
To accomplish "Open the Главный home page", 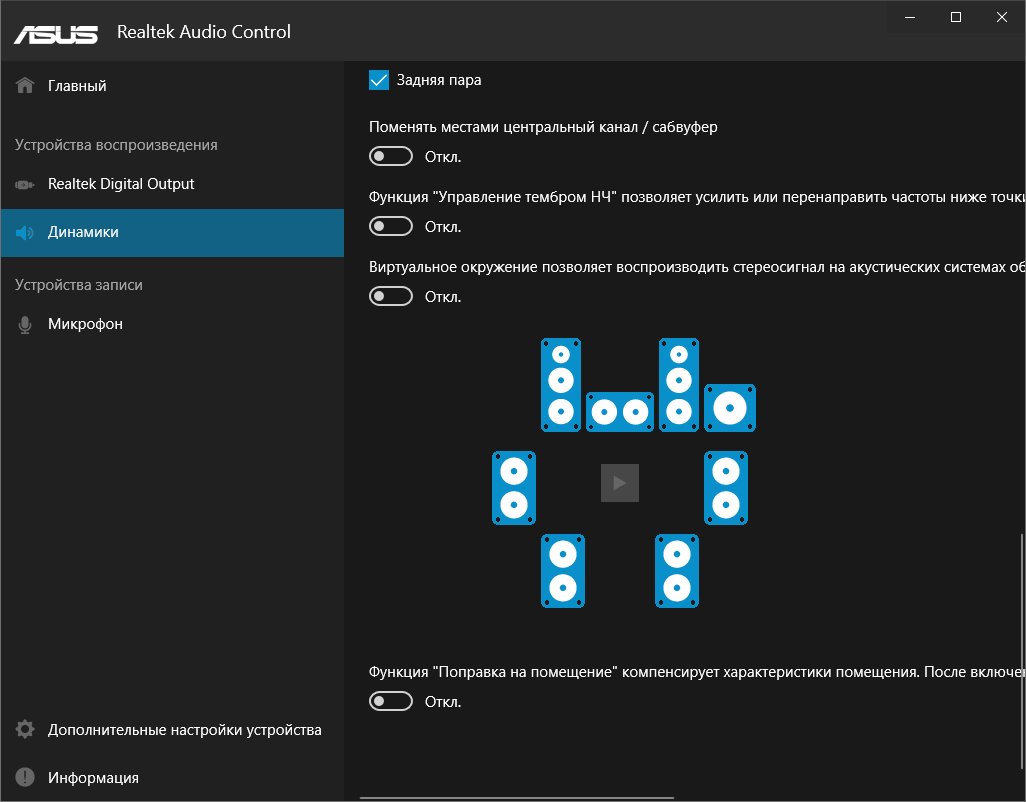I will pyautogui.click(x=77, y=86).
